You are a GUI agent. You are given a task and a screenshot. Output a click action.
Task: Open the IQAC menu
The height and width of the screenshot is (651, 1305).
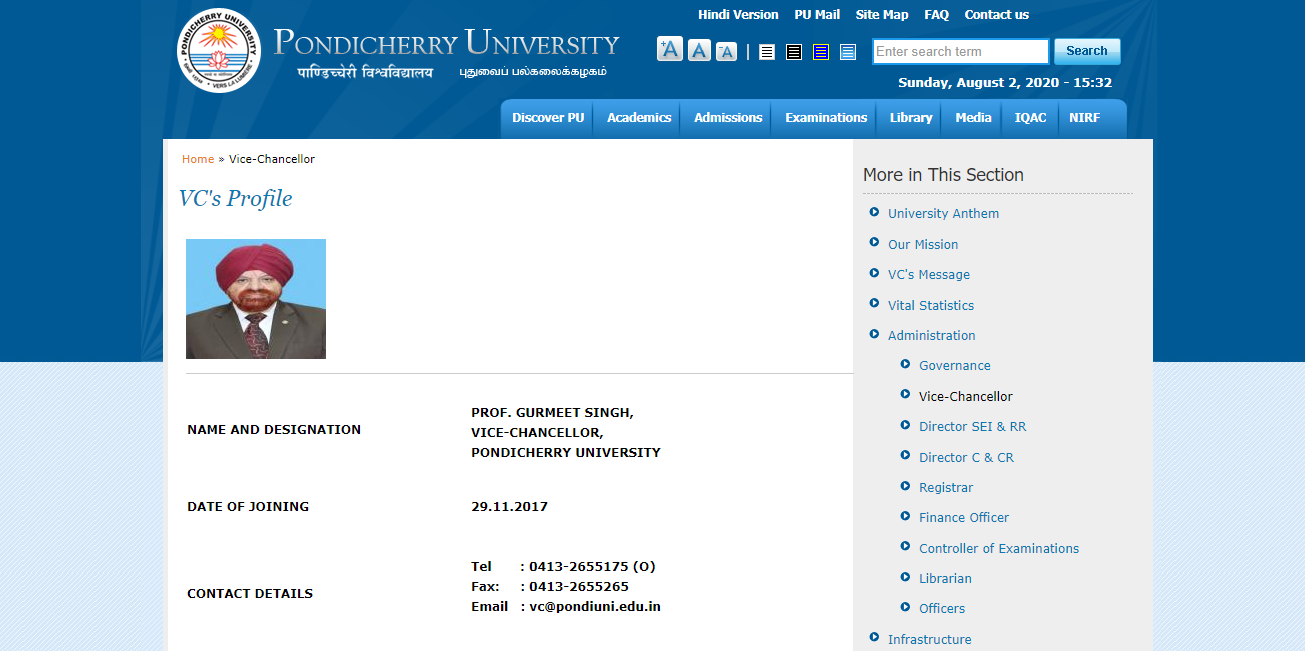click(x=1030, y=118)
